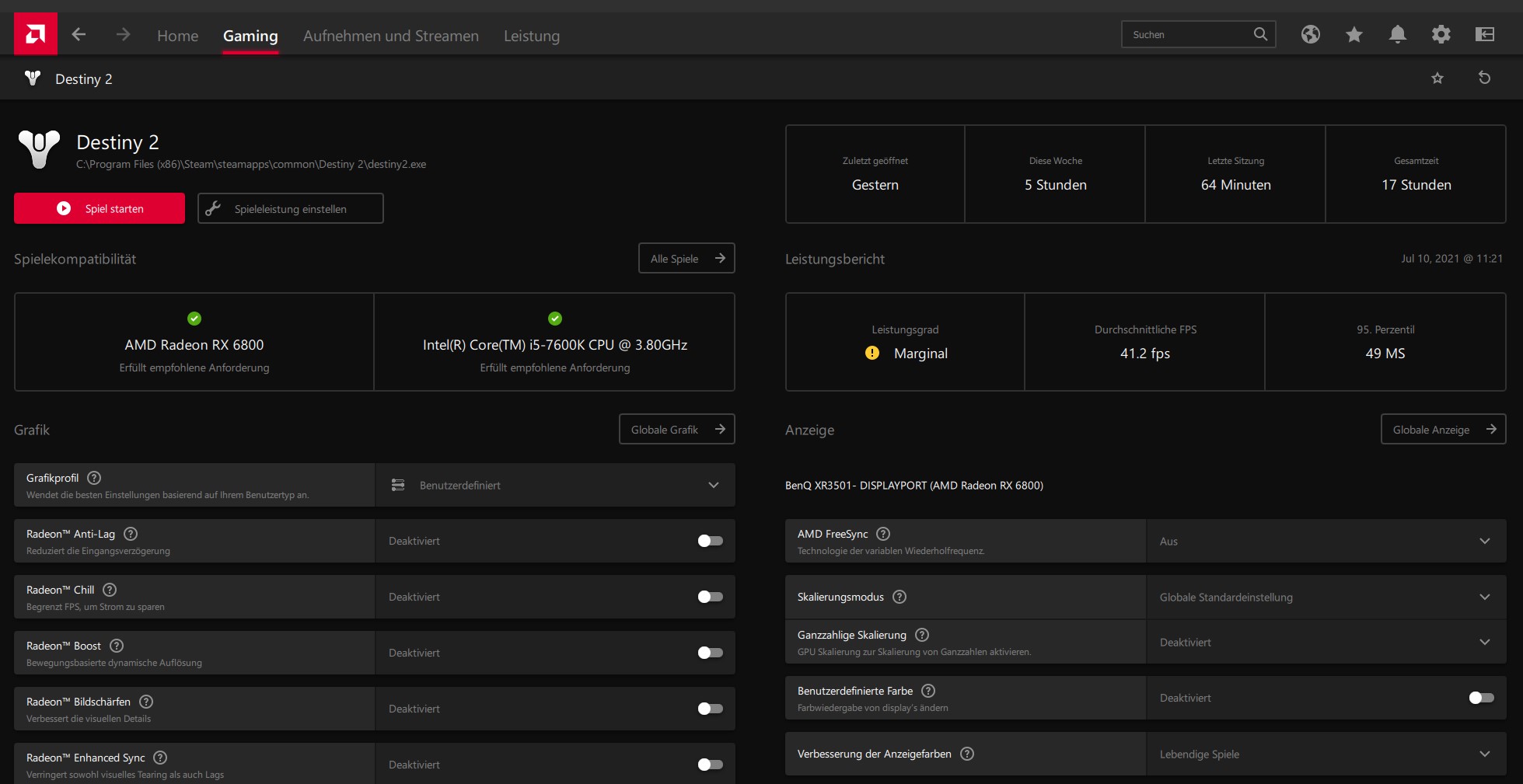Click the AMD logo icon

(x=36, y=34)
